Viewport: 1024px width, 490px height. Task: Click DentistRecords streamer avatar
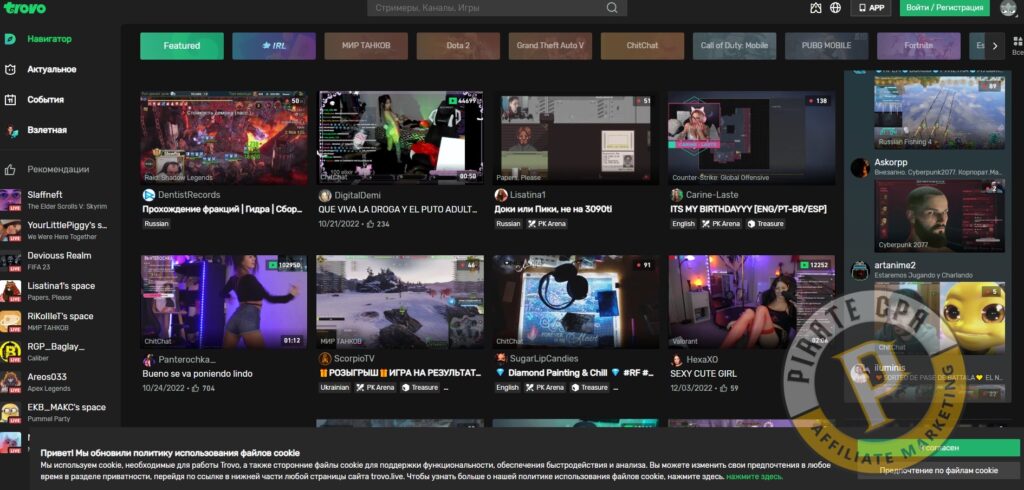149,195
